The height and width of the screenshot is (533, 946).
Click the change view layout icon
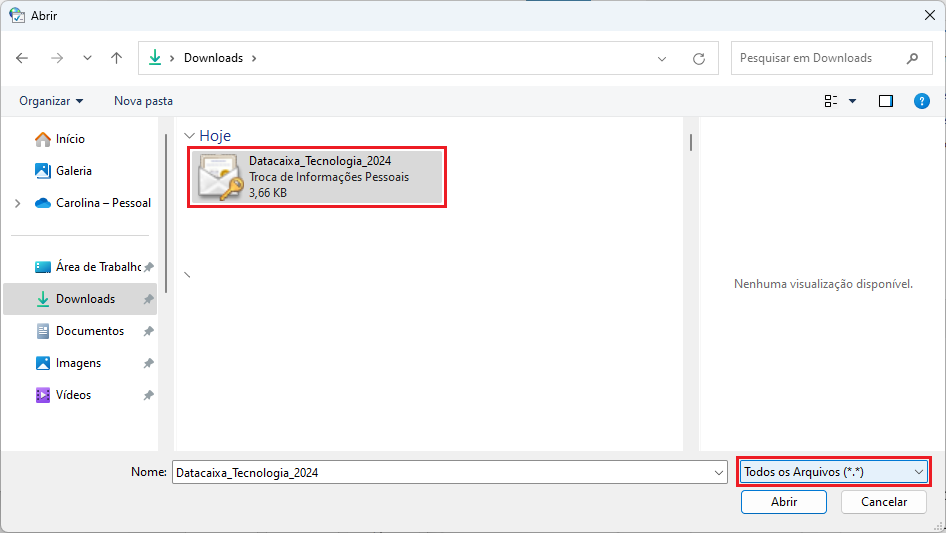click(x=831, y=101)
